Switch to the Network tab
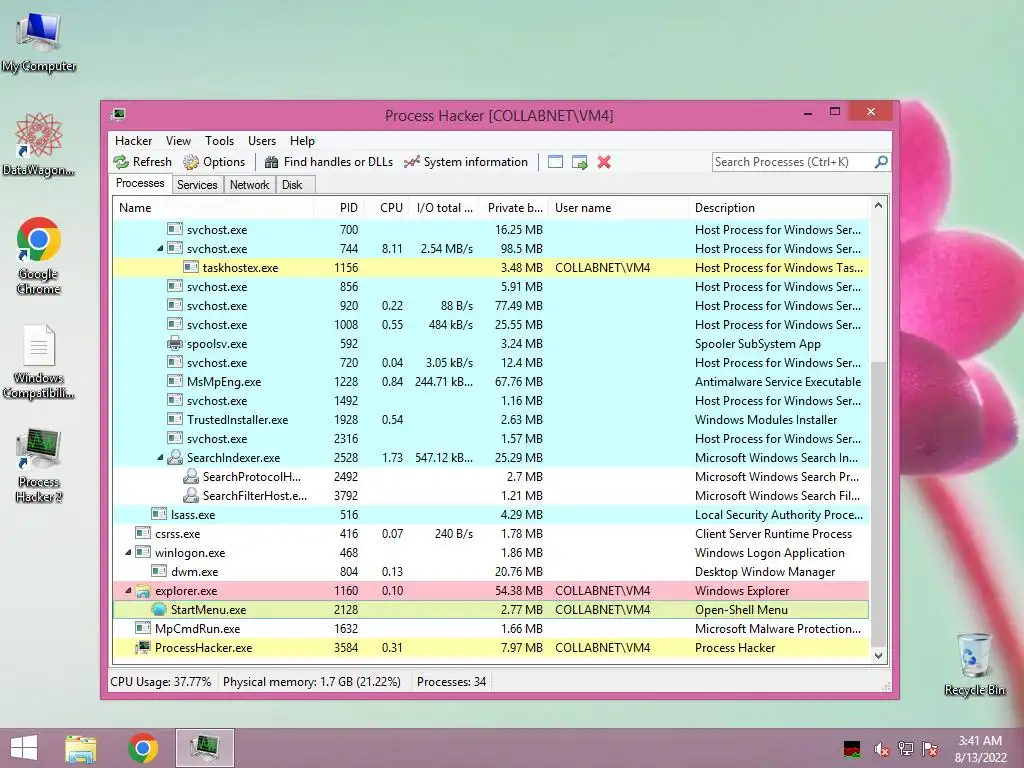The width and height of the screenshot is (1024, 768). pyautogui.click(x=249, y=185)
